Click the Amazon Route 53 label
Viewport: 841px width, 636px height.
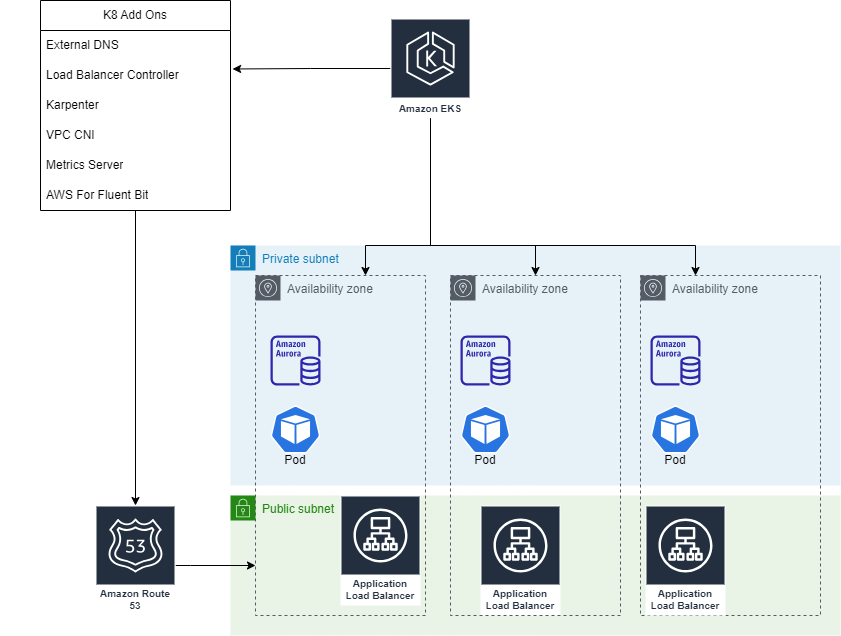pyautogui.click(x=135, y=600)
